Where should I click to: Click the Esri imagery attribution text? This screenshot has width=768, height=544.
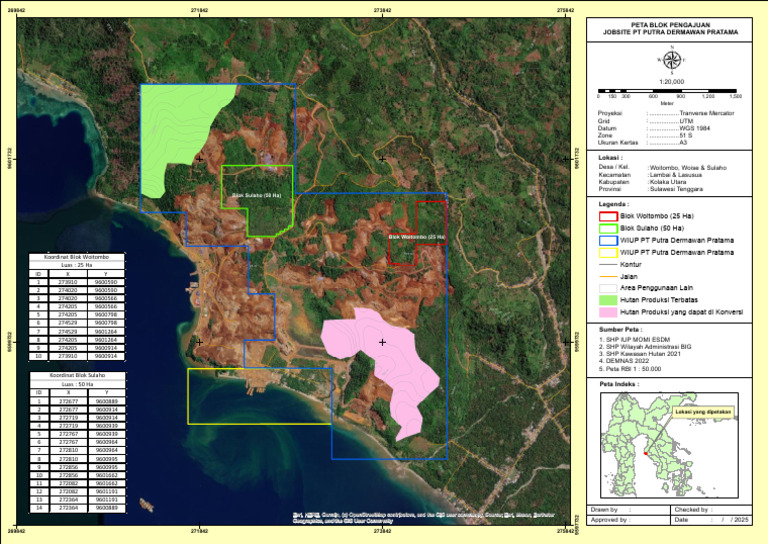coord(424,518)
